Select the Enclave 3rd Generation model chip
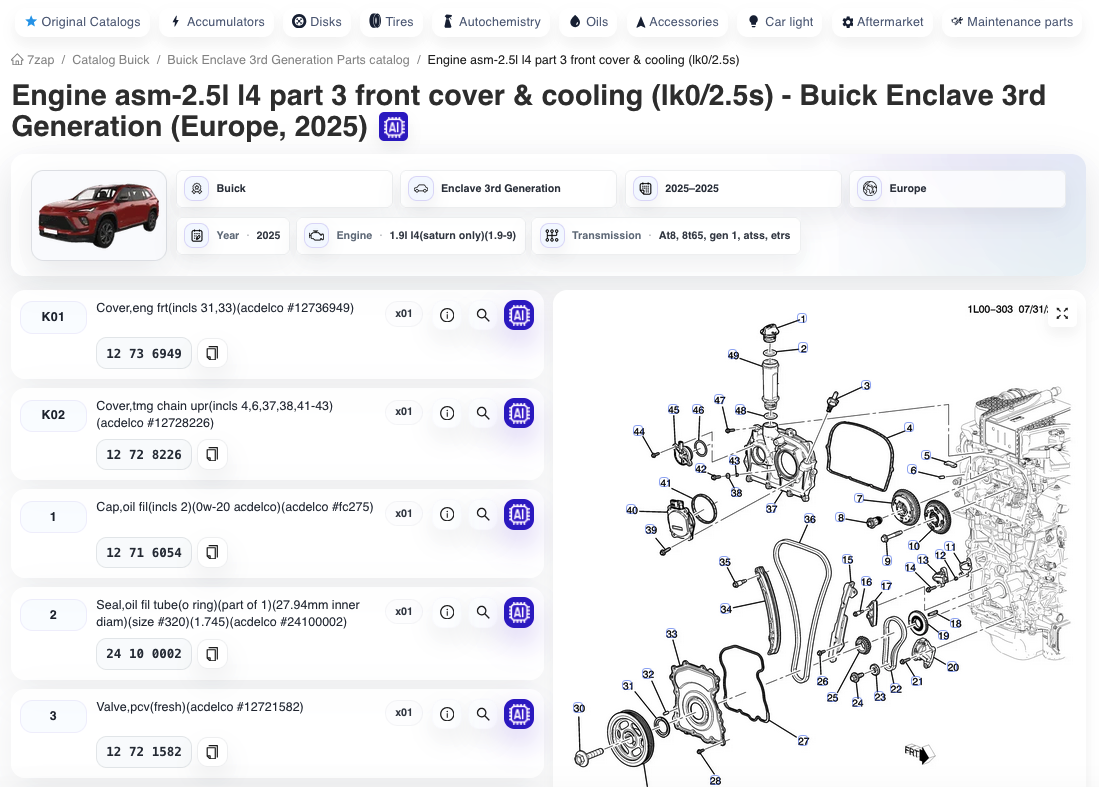Screen dimensions: 1099x787 [x=509, y=189]
